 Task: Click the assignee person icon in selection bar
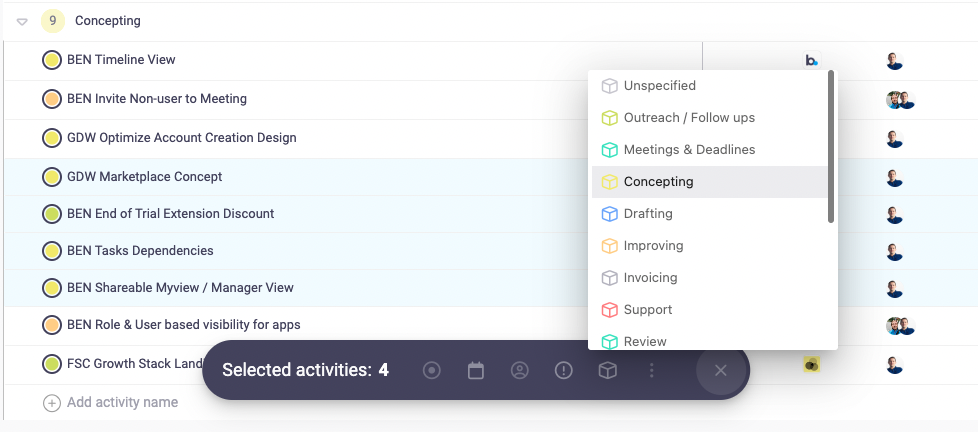click(x=520, y=371)
